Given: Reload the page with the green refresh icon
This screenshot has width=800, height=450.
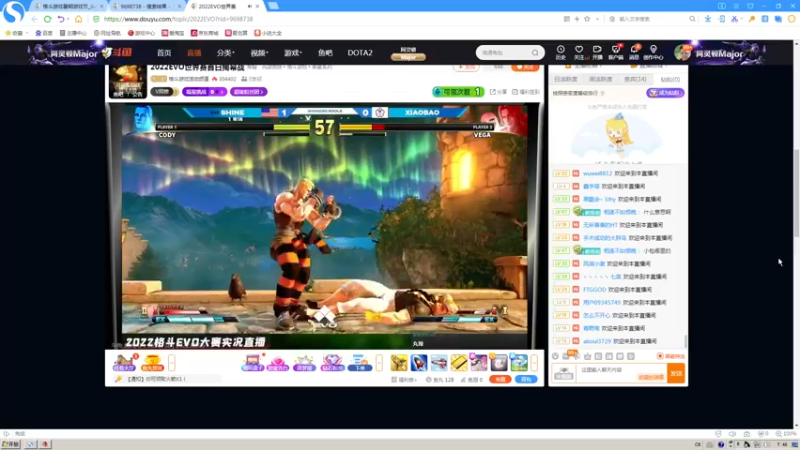Looking at the screenshot, I should click(47, 19).
